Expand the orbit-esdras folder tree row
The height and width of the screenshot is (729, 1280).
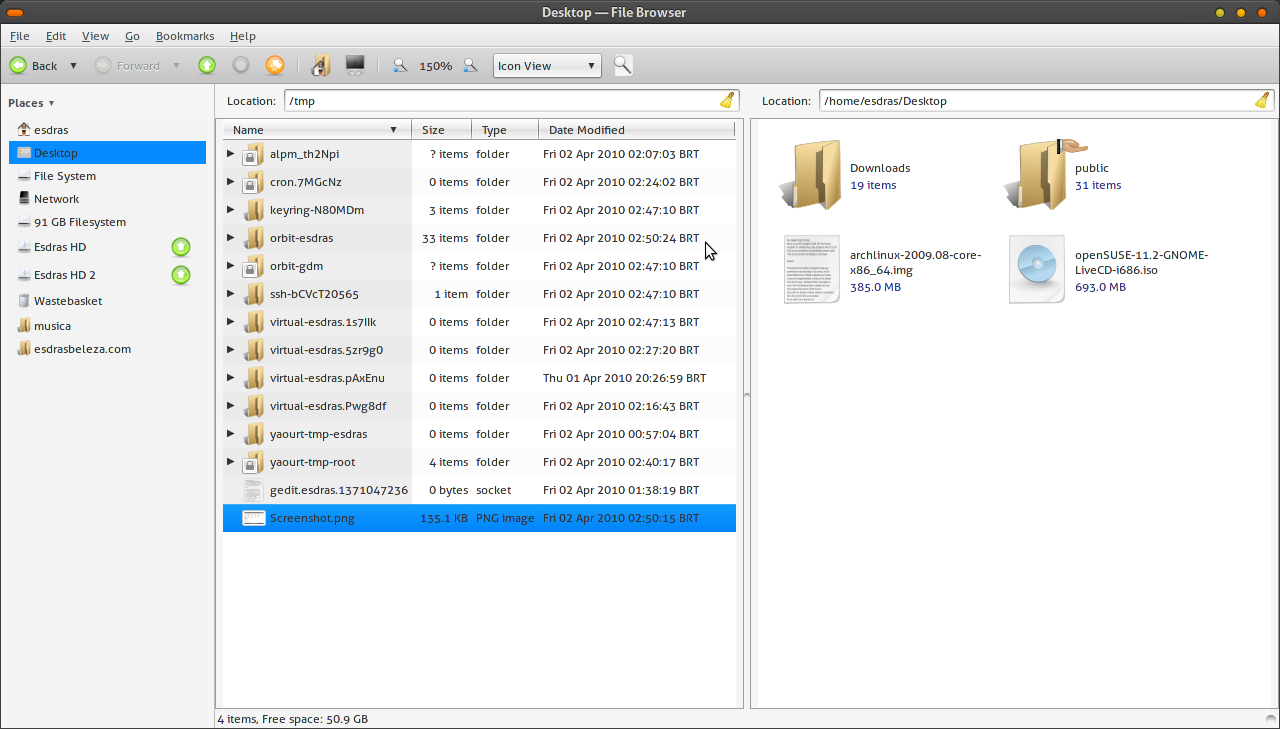coord(231,238)
